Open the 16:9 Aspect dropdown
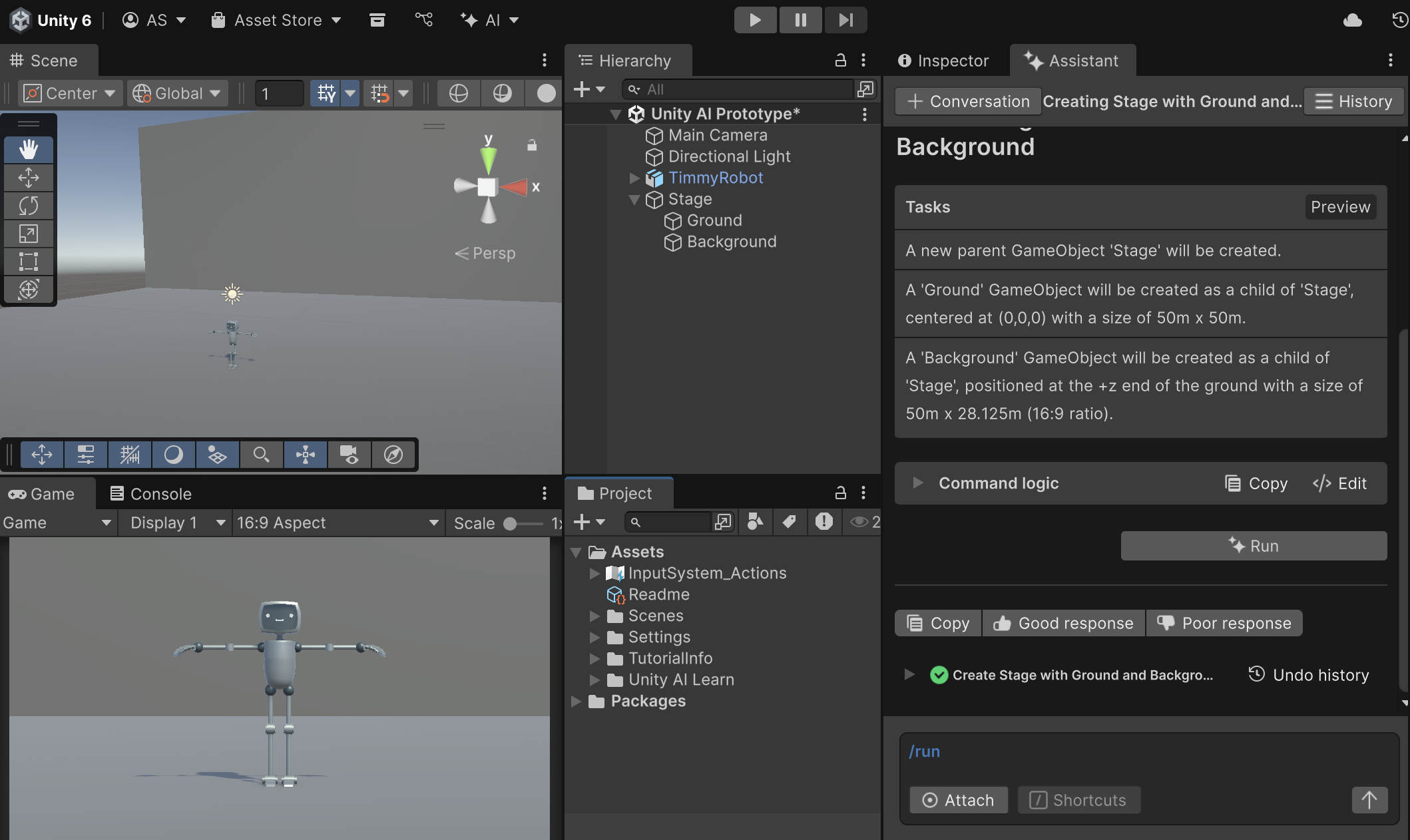Image resolution: width=1410 pixels, height=840 pixels. [337, 523]
